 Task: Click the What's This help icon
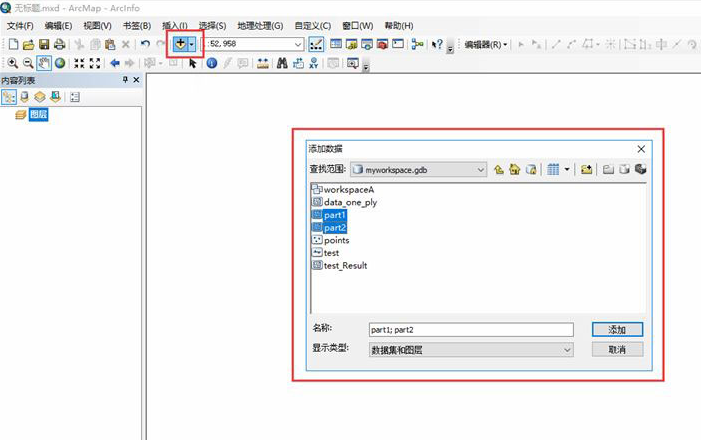click(437, 44)
